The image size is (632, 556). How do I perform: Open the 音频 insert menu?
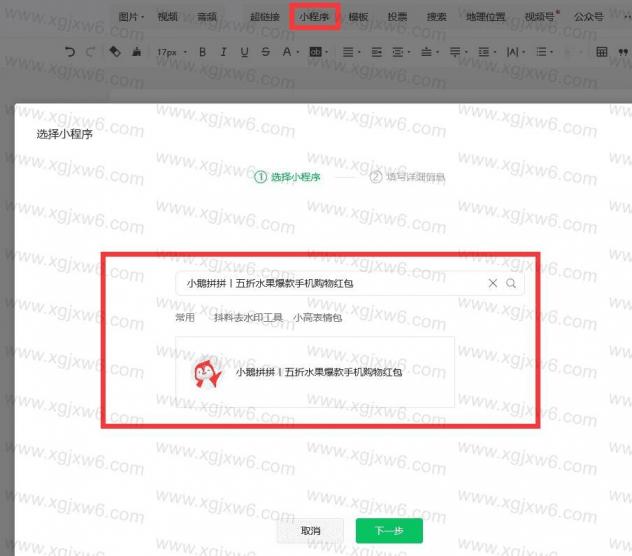click(207, 17)
